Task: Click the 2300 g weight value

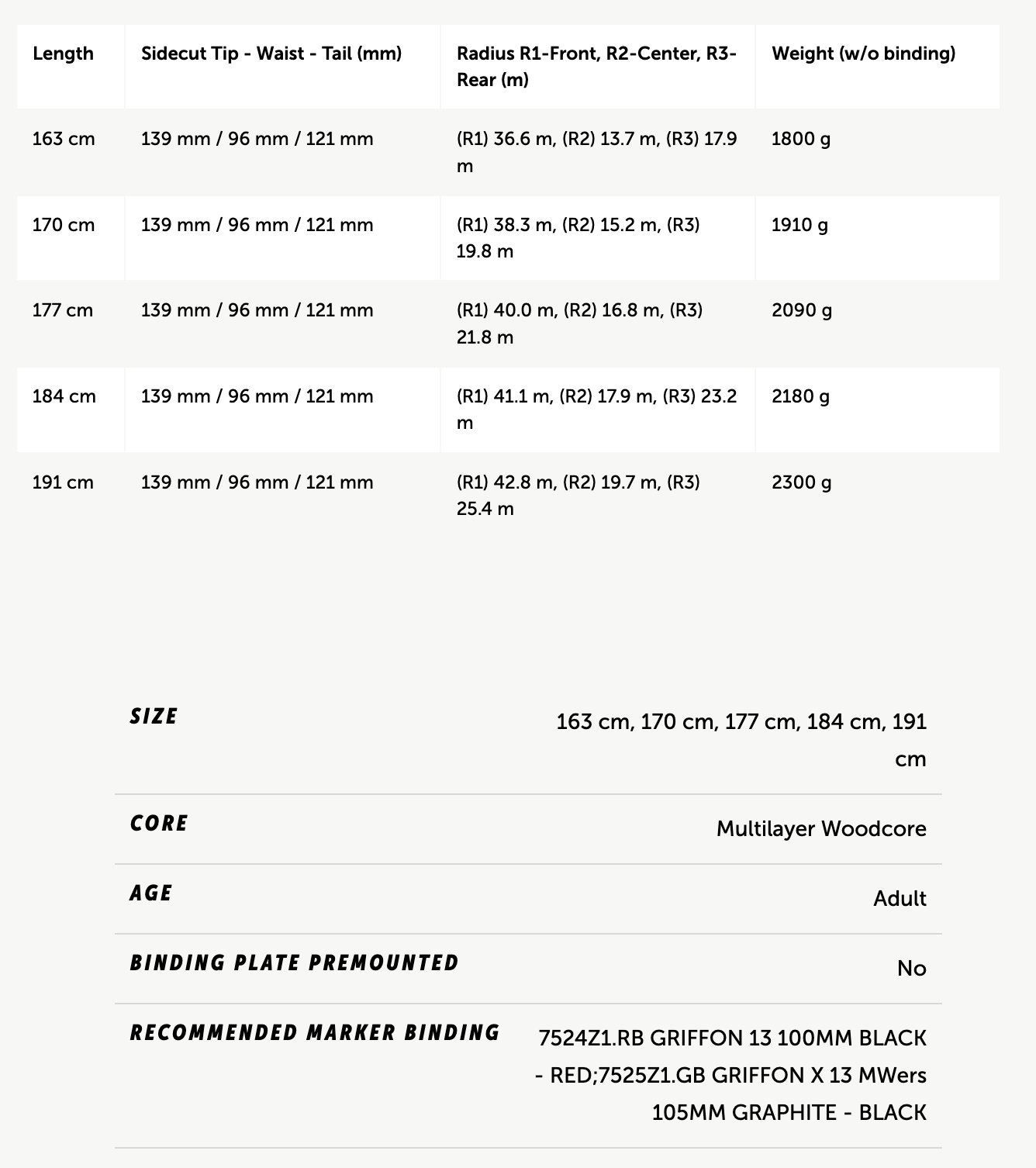Action: coord(802,482)
